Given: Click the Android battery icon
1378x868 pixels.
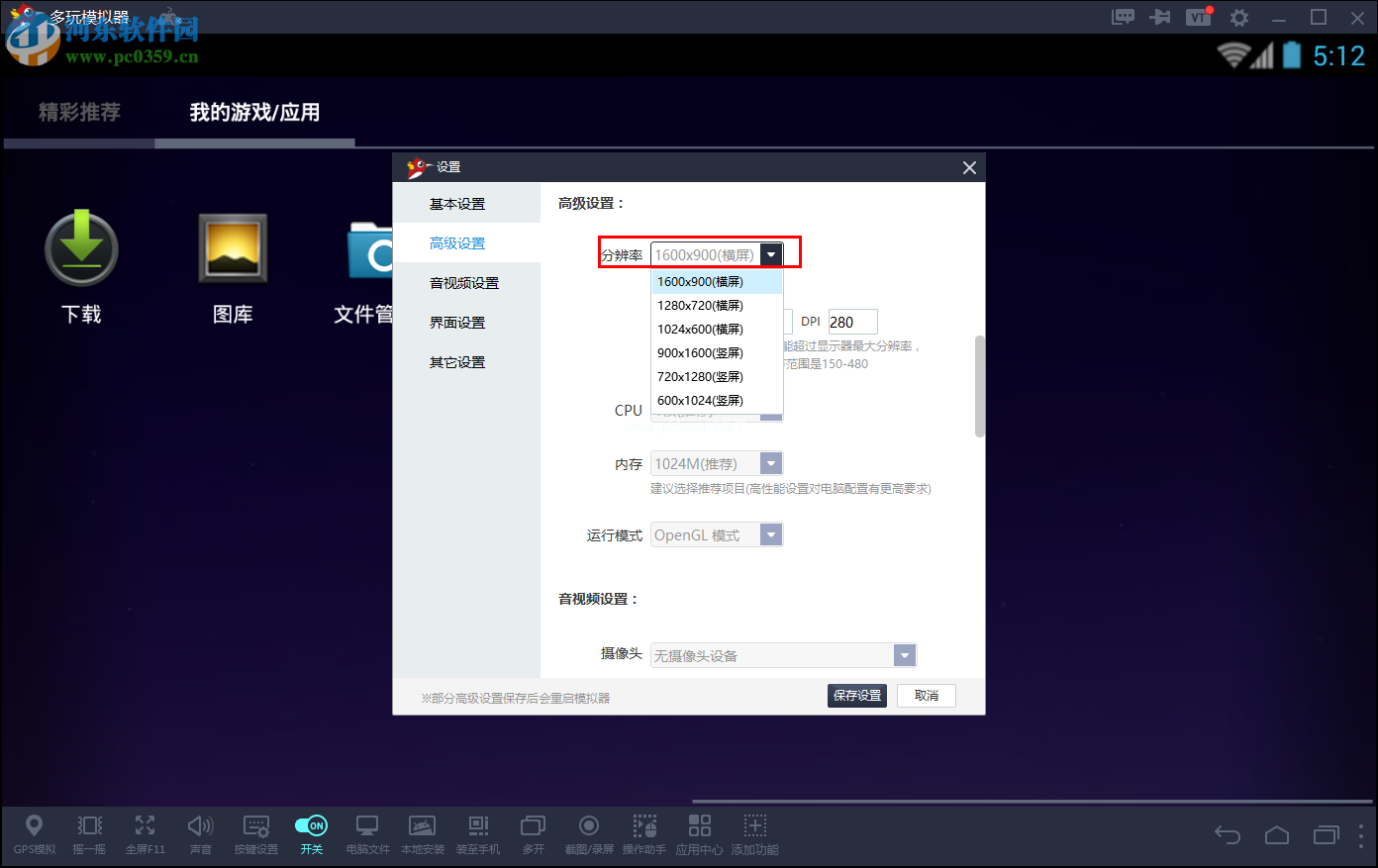Looking at the screenshot, I should (1292, 55).
